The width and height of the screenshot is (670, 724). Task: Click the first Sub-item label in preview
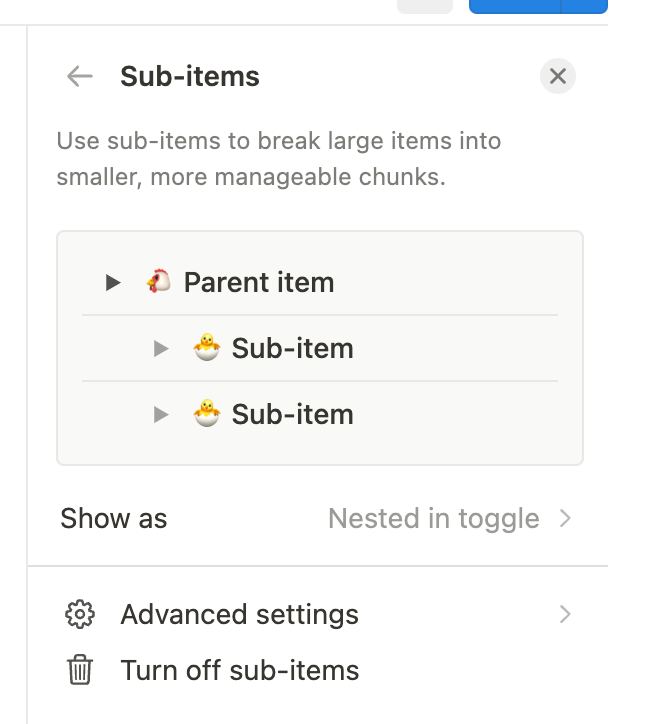[x=292, y=348]
